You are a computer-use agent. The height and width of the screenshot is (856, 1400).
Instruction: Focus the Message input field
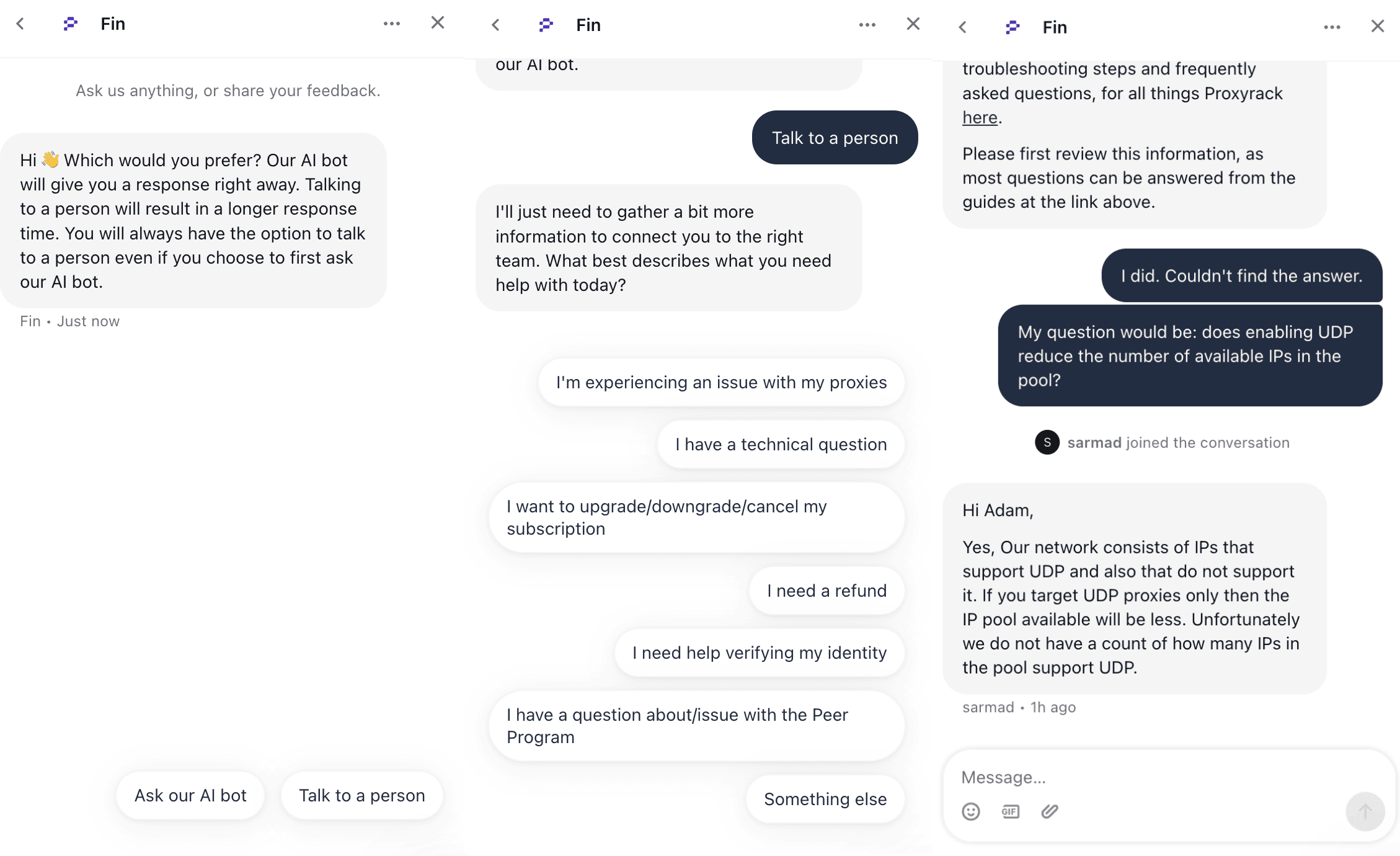[x=1147, y=777]
